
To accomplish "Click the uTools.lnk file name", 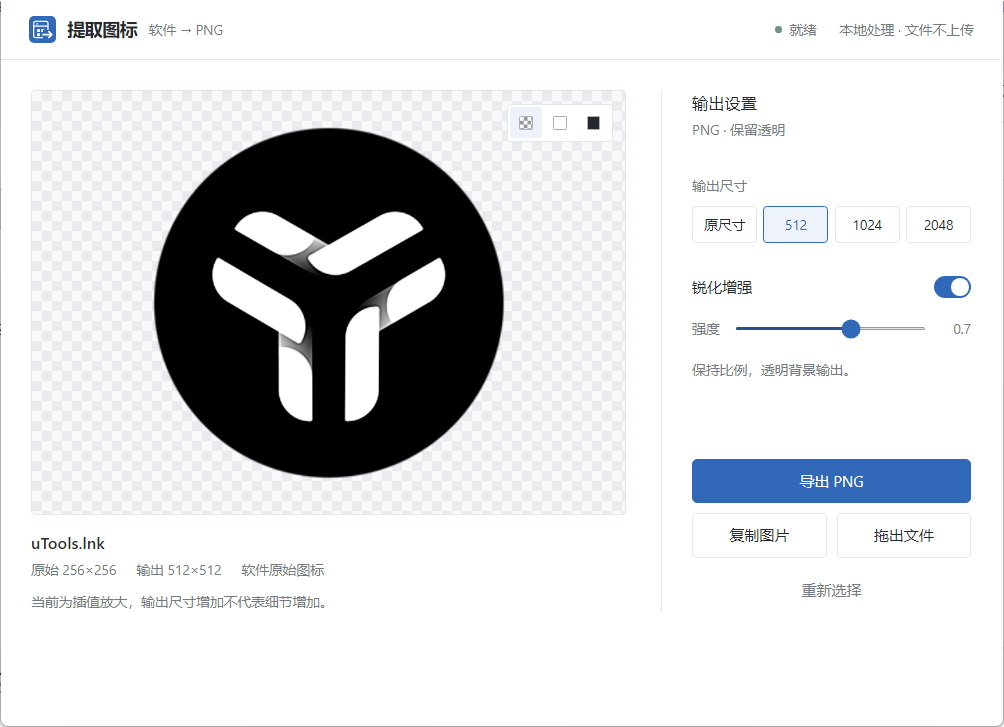I will (68, 543).
